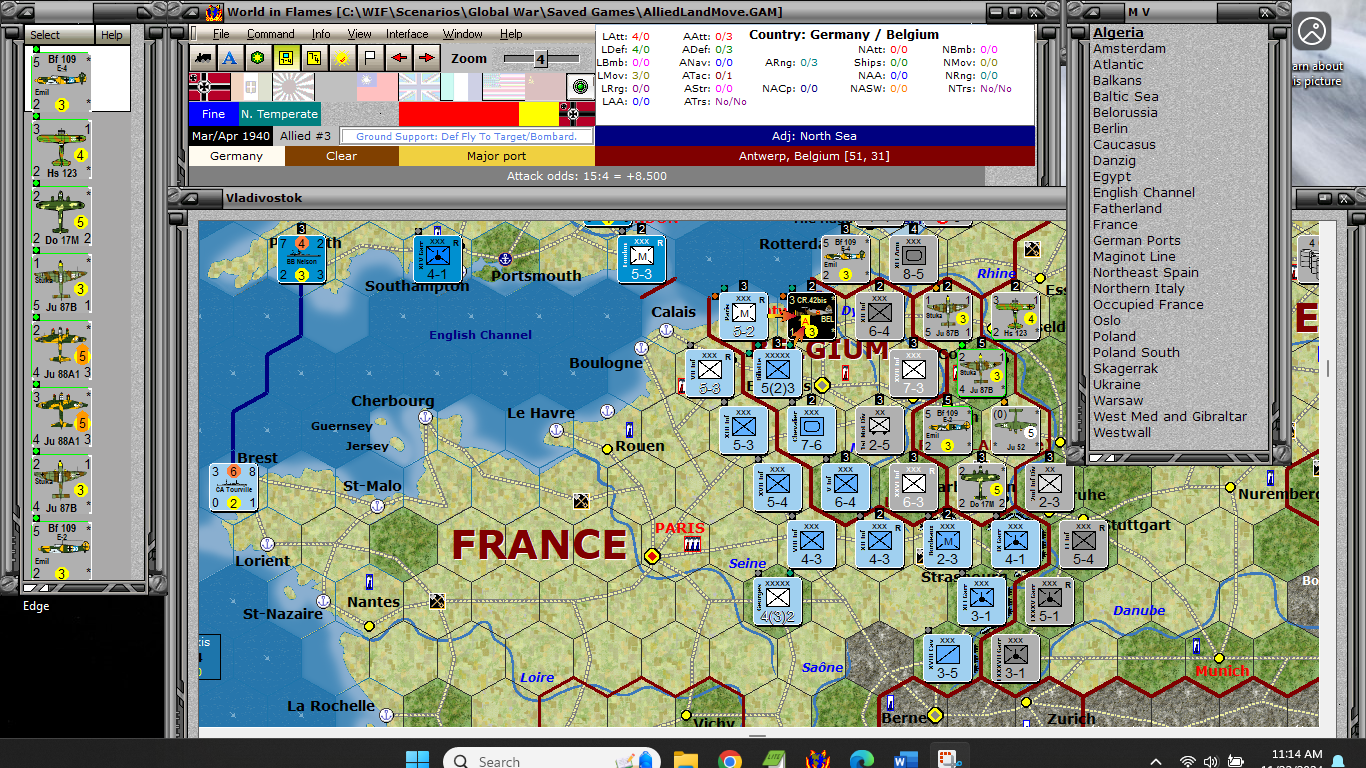Open Google Chrome from the taskbar
The image size is (1366, 768).
coord(729,759)
